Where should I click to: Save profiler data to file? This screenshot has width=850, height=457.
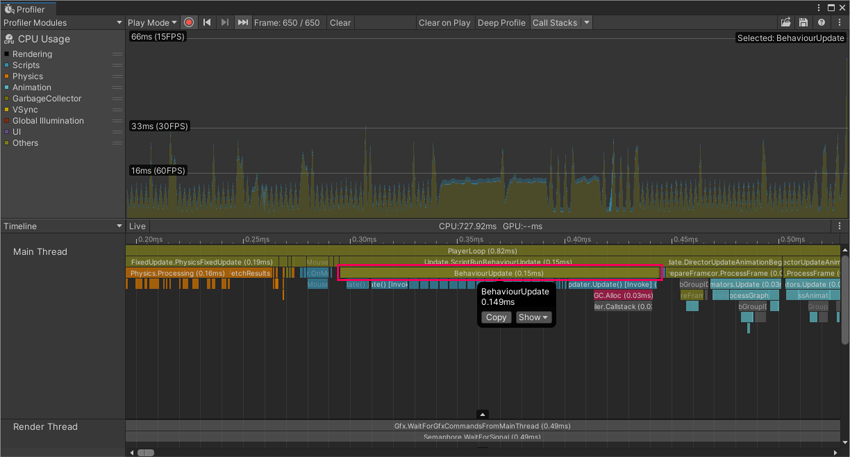[803, 22]
